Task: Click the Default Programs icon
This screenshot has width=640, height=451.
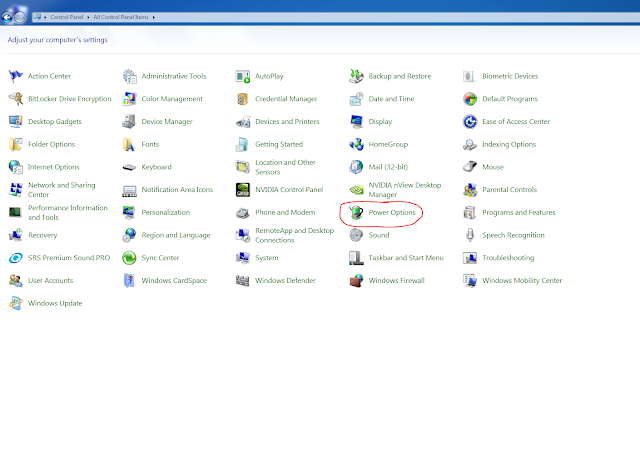Action: 470,99
